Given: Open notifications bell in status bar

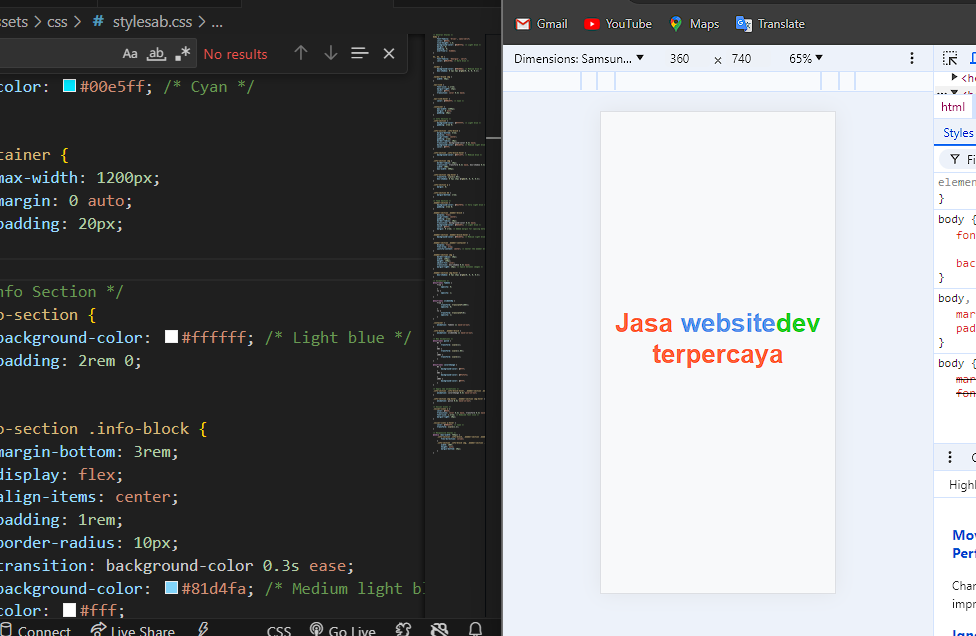Looking at the screenshot, I should coord(476,630).
